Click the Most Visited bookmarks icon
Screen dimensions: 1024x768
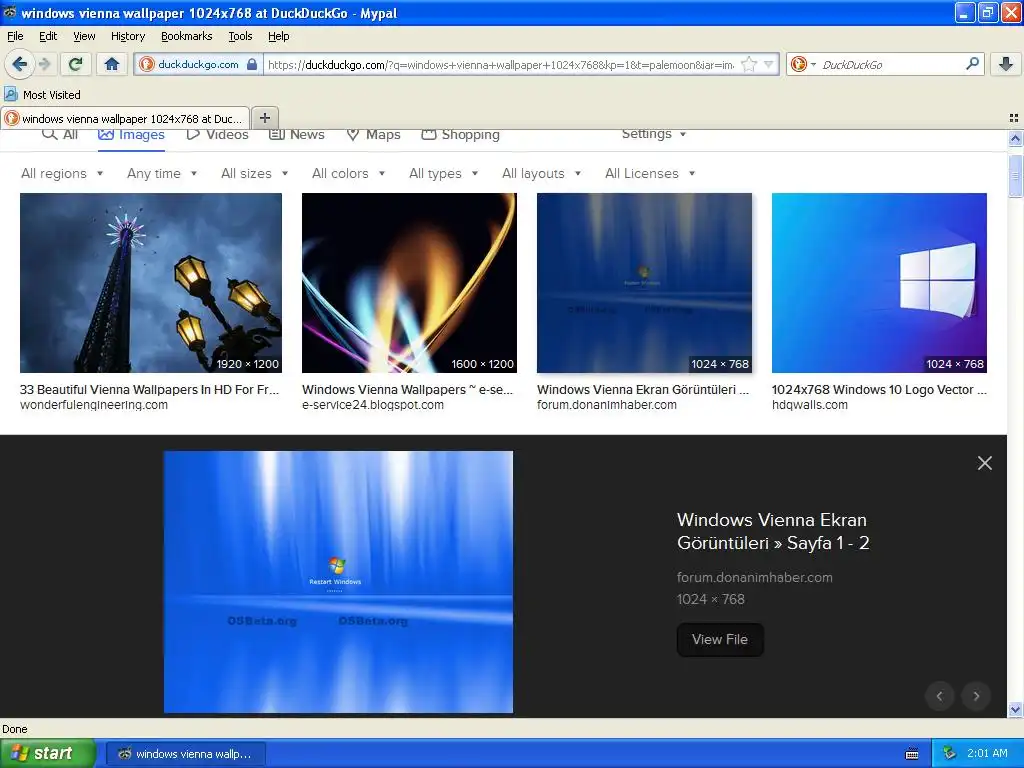(11, 95)
